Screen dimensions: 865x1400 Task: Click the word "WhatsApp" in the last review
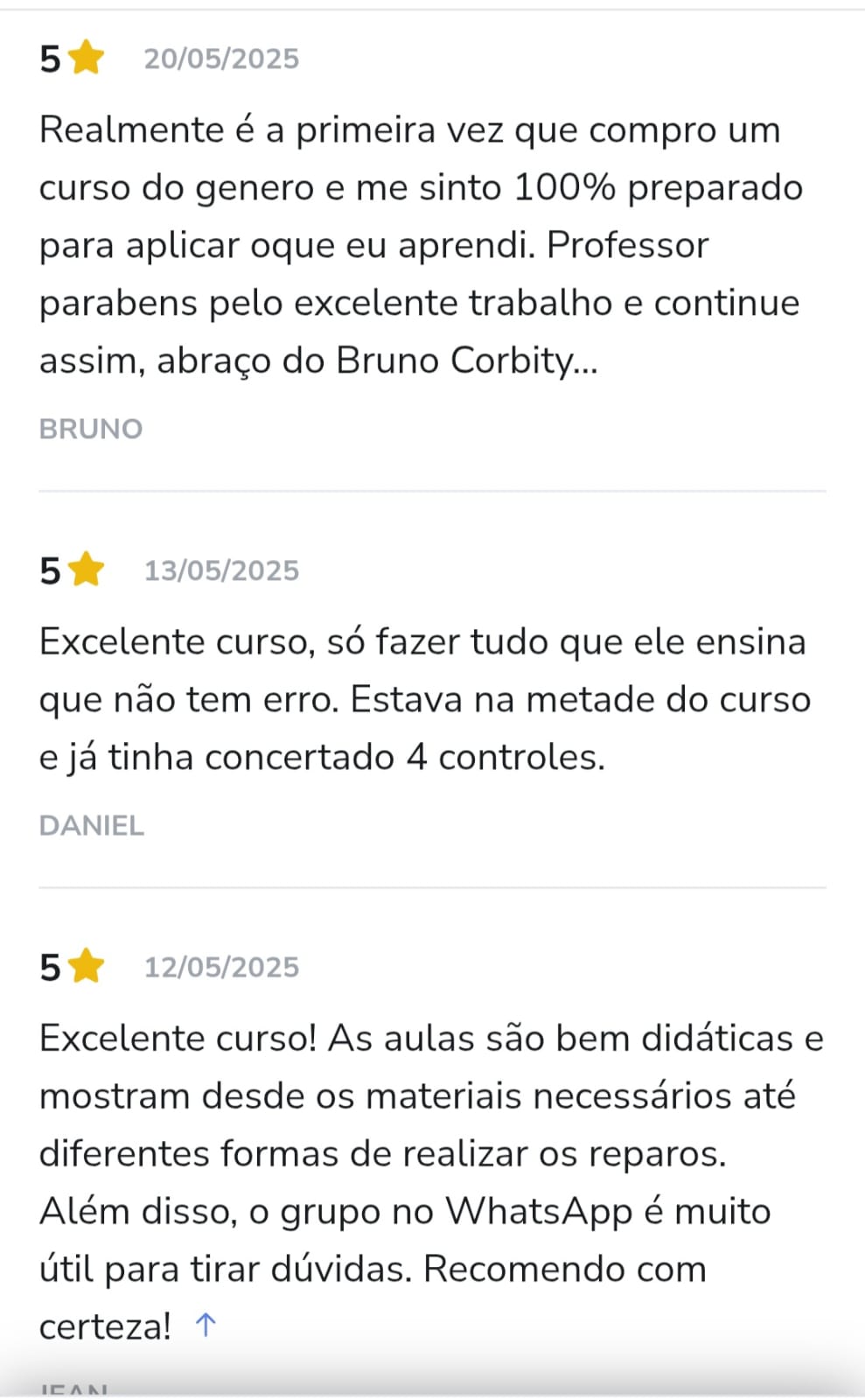tap(539, 1211)
